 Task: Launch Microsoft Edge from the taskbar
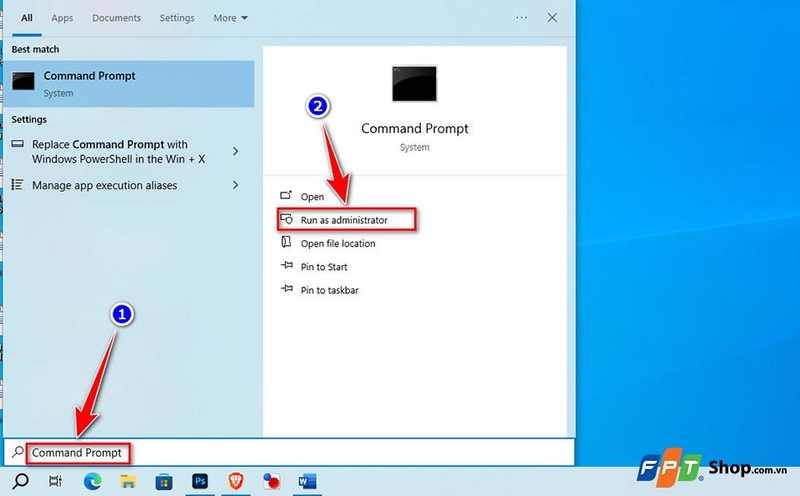point(92,481)
